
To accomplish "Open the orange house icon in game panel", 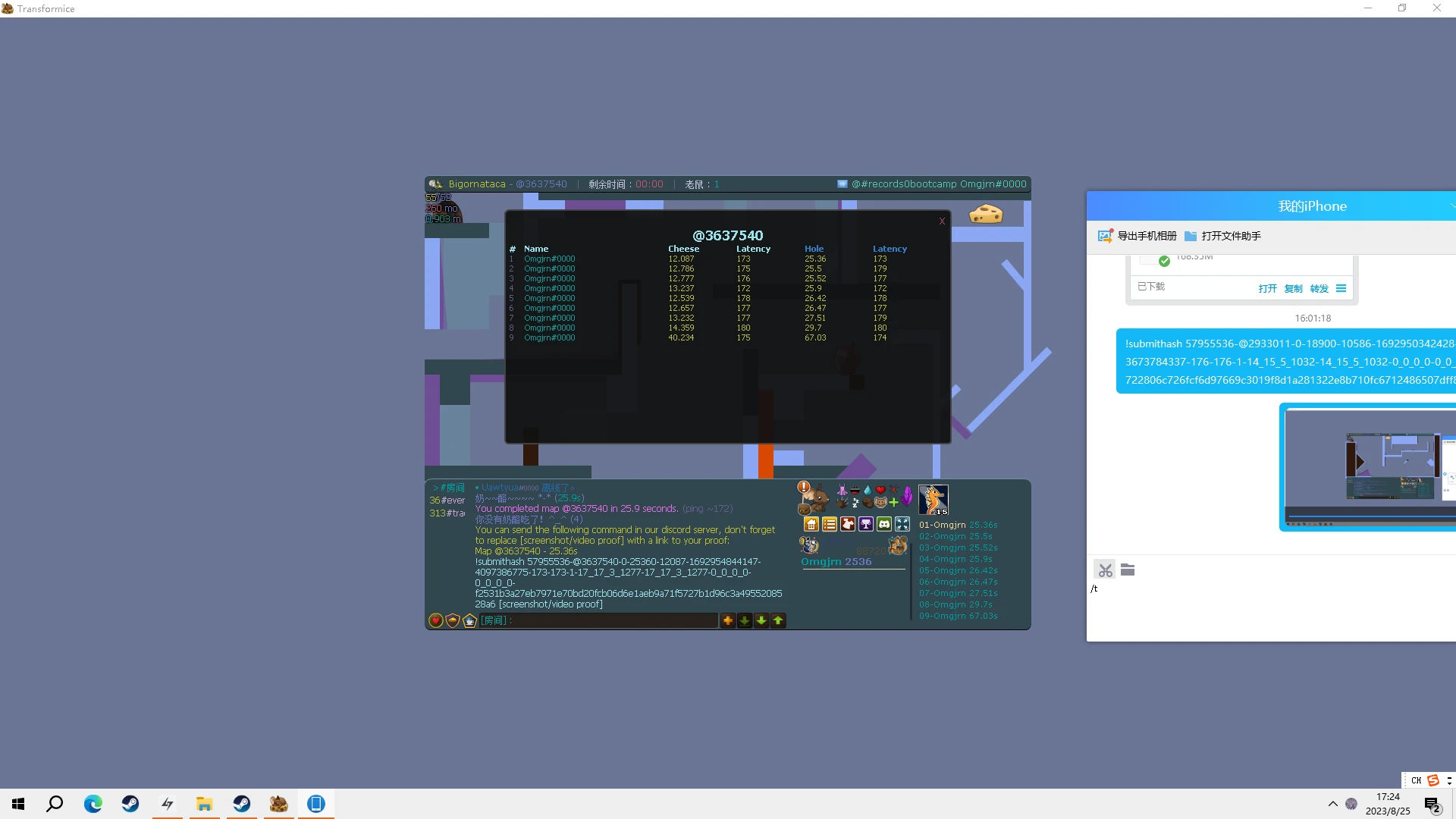I will coord(811,524).
